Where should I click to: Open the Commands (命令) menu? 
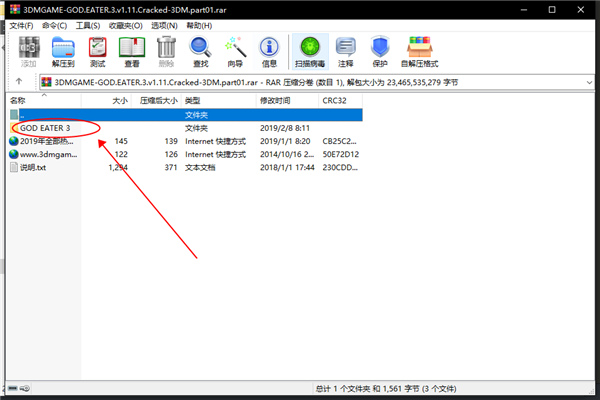[54, 26]
